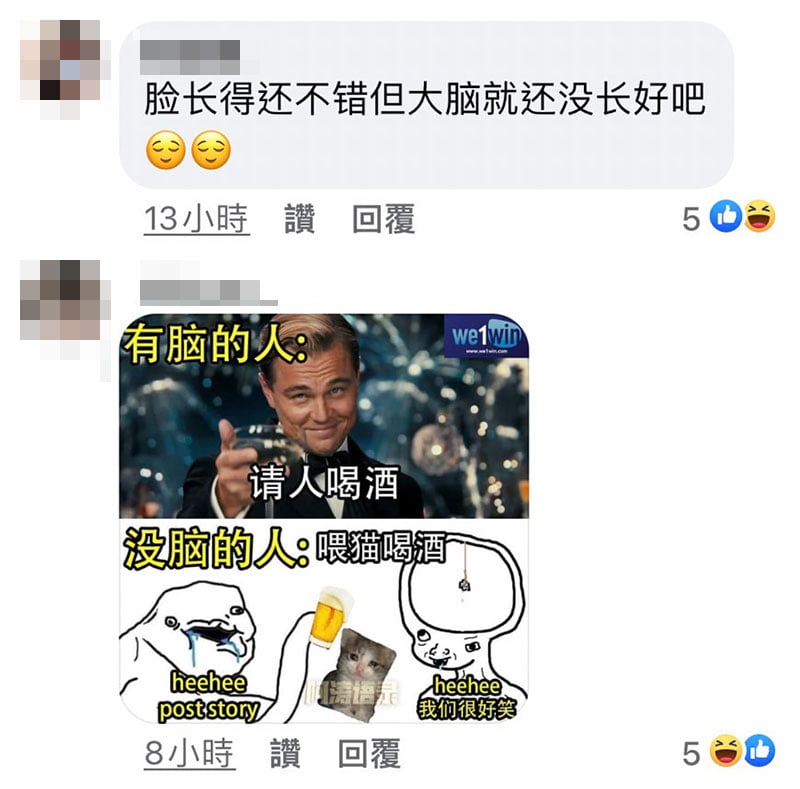Click the haha reaction icon under the meme comment
Screen dimensions: 800x789
726,751
